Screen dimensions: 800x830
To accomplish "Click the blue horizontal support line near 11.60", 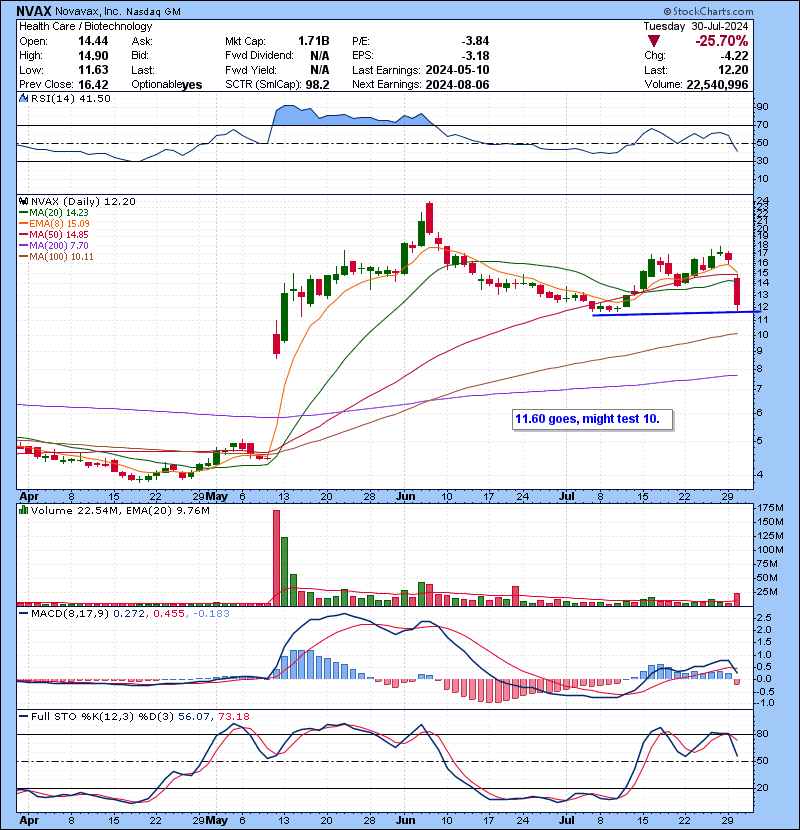I will pos(676,314).
